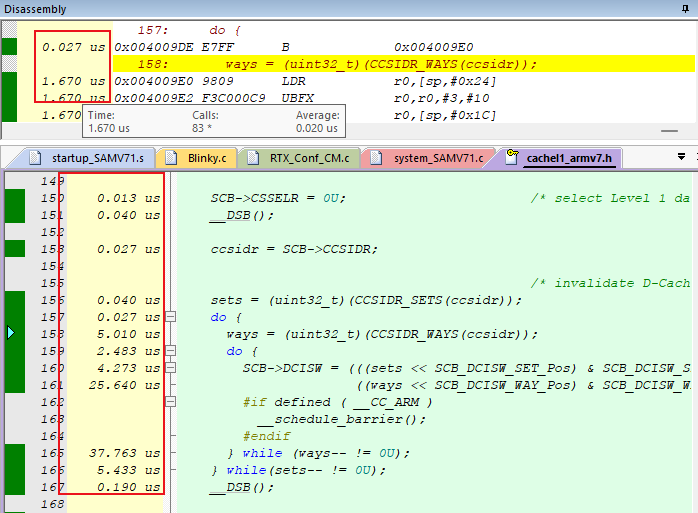Click green coverage marker beside line 153

pos(15,248)
